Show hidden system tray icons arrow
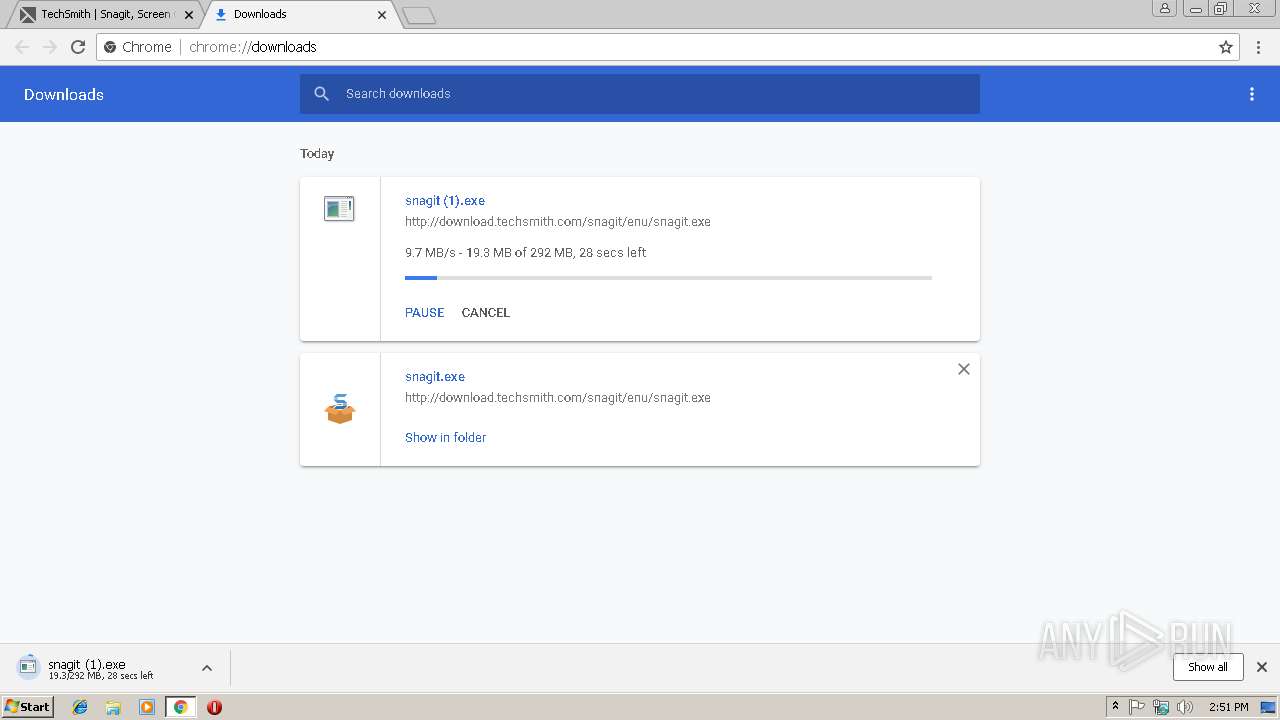1280x720 pixels. (x=1115, y=707)
